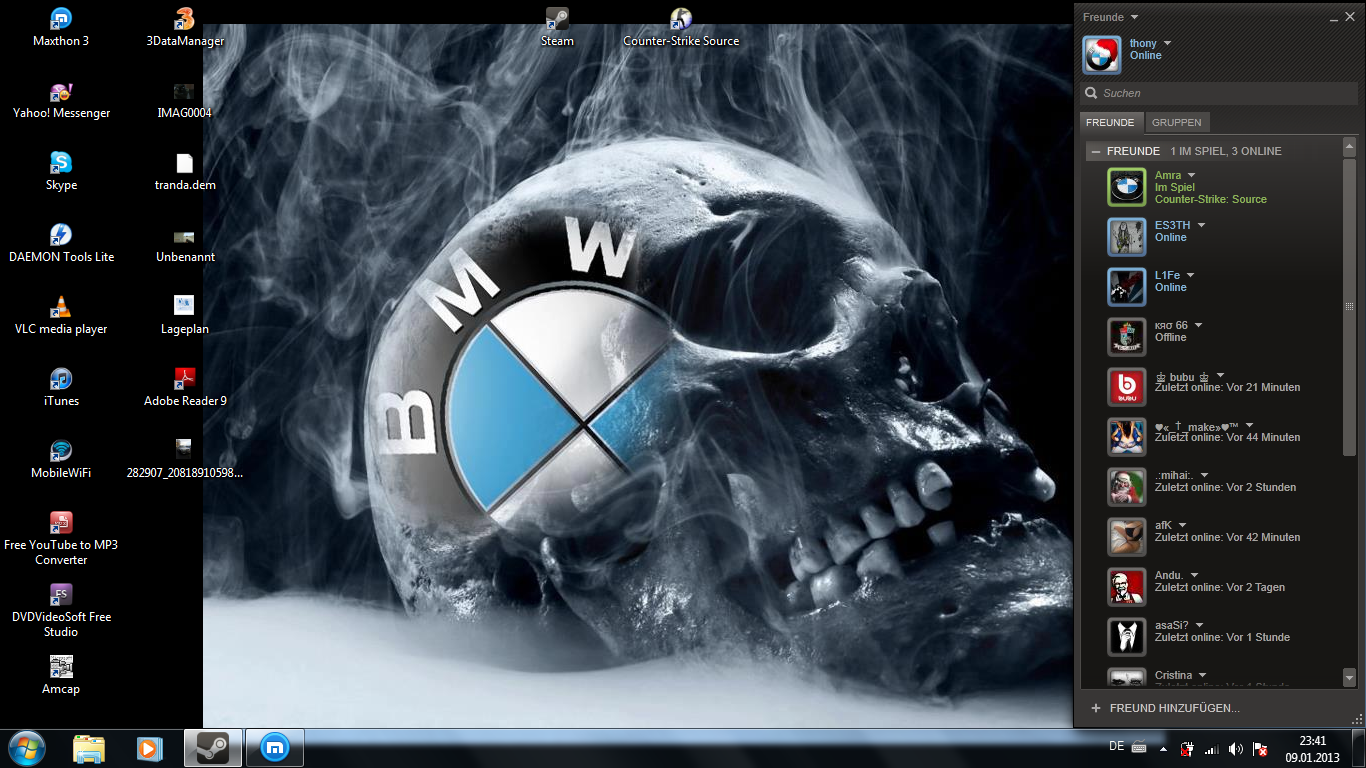Open the thony status dropdown

coord(1167,44)
